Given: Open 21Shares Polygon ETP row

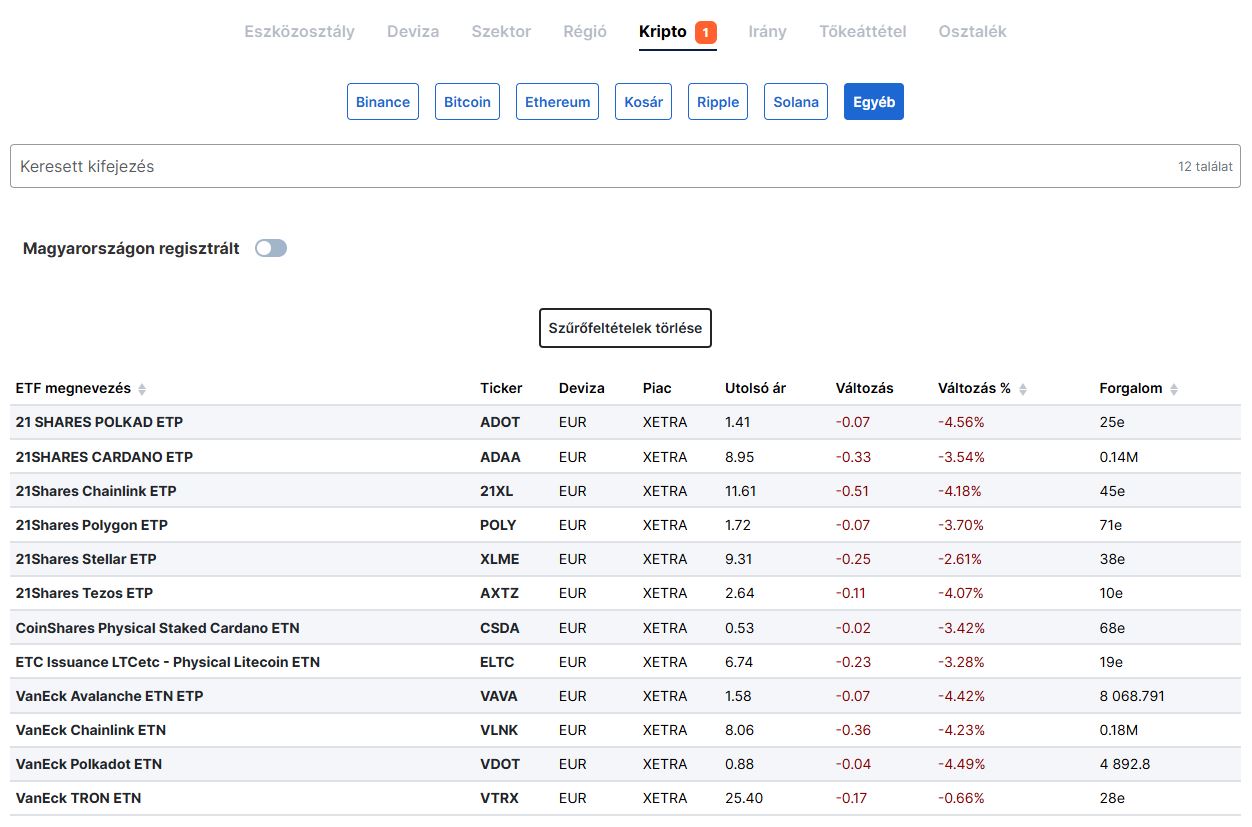Looking at the screenshot, I should [x=625, y=525].
